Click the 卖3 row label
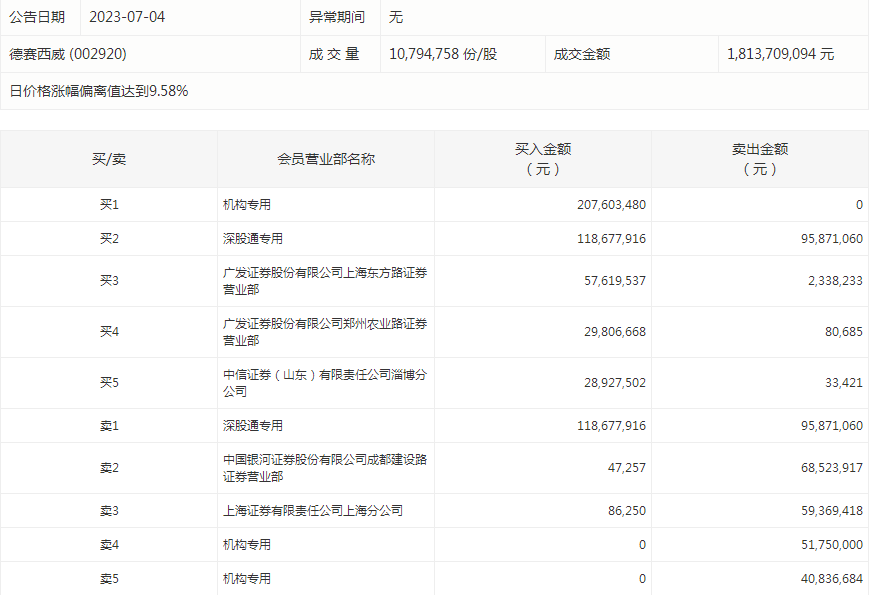Screen dimensions: 869x595 click(x=109, y=510)
